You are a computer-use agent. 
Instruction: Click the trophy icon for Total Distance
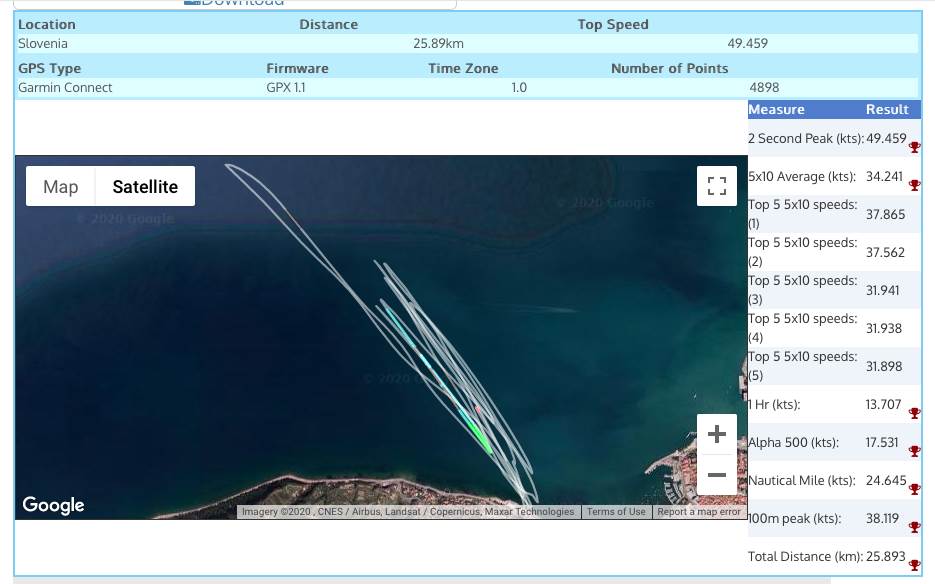914,565
